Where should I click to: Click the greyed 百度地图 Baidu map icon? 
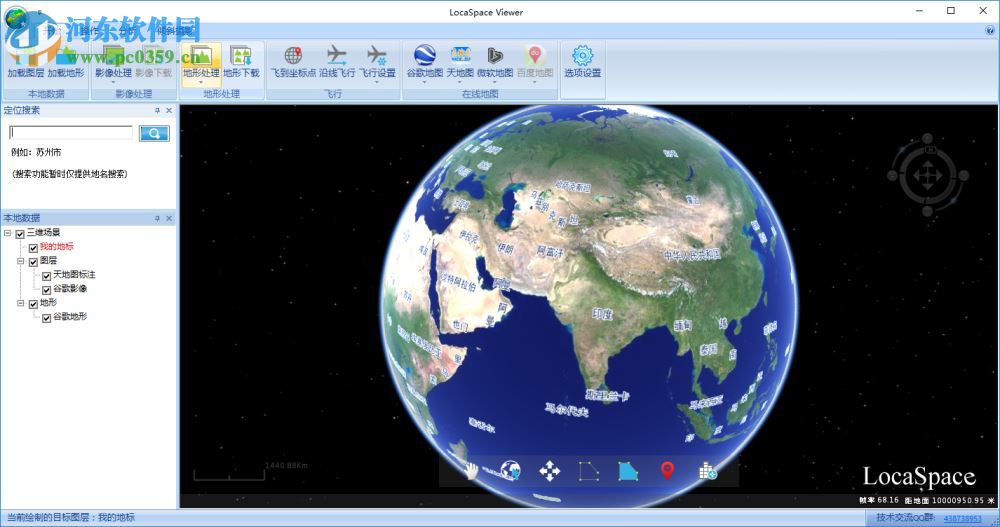[x=534, y=56]
